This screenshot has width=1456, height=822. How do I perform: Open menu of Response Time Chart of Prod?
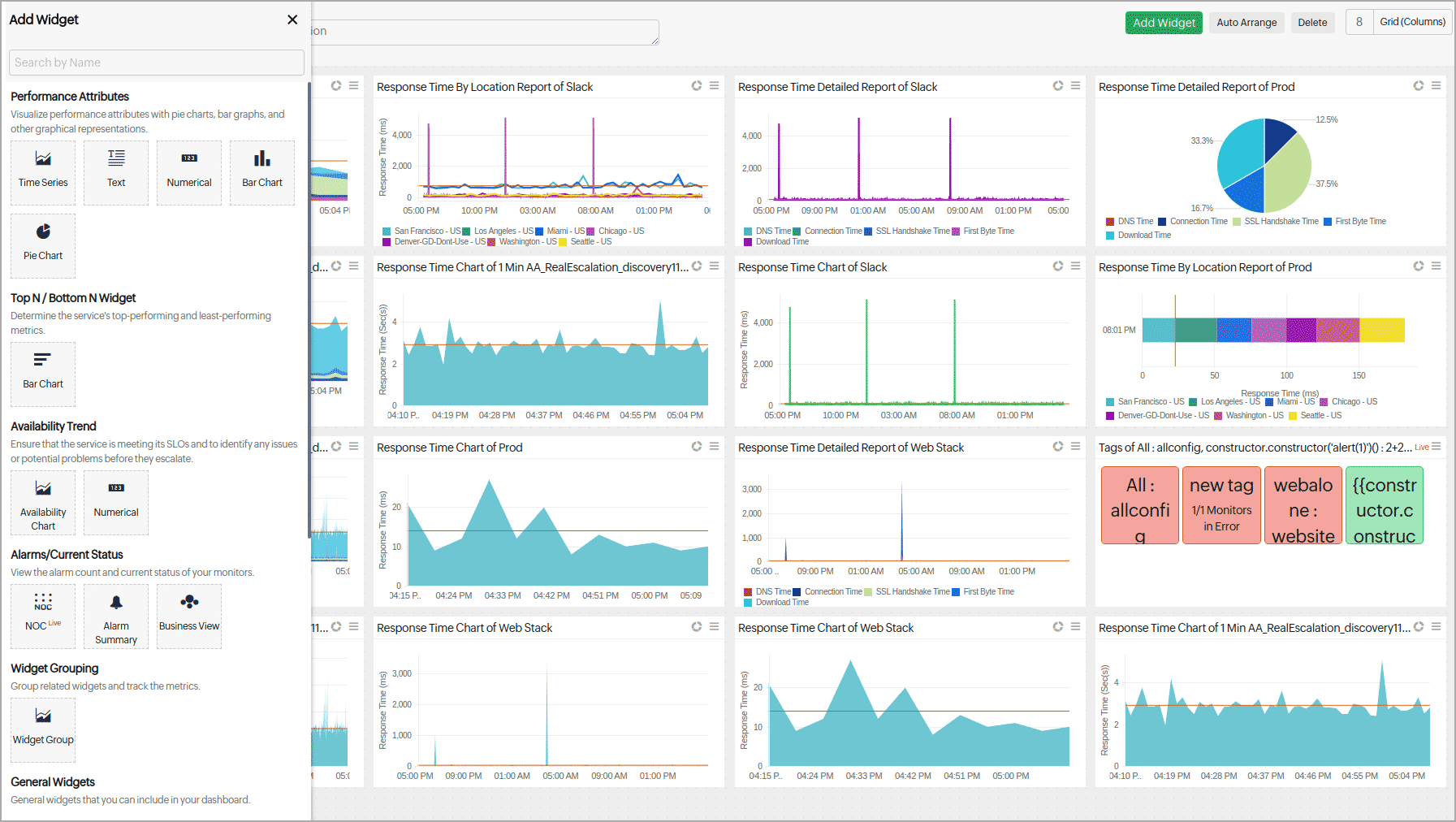point(715,446)
